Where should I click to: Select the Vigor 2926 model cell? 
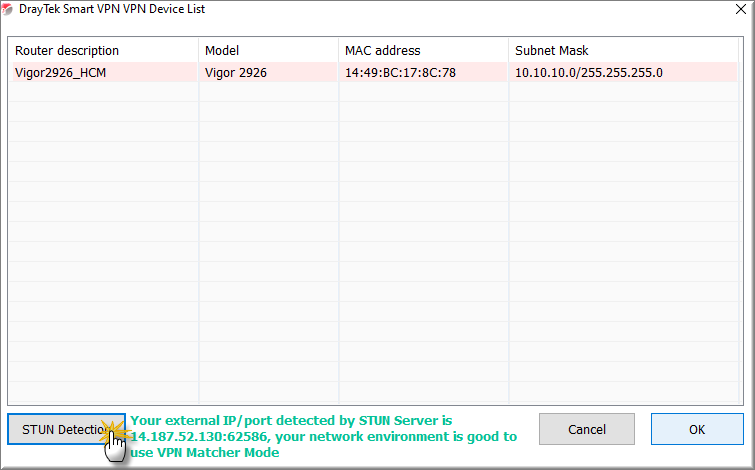pos(268,72)
